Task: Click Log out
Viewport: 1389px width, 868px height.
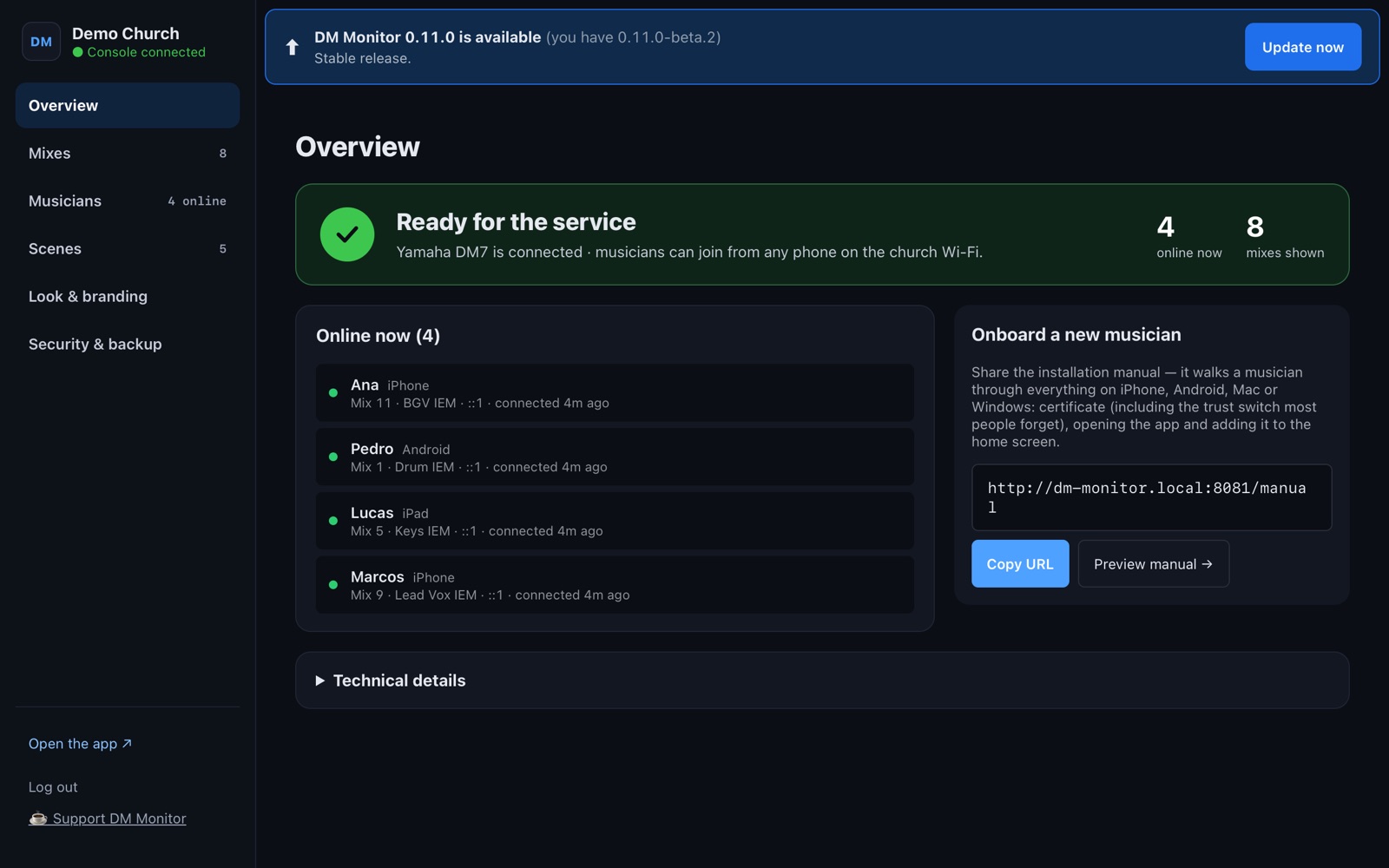Action: click(x=53, y=787)
